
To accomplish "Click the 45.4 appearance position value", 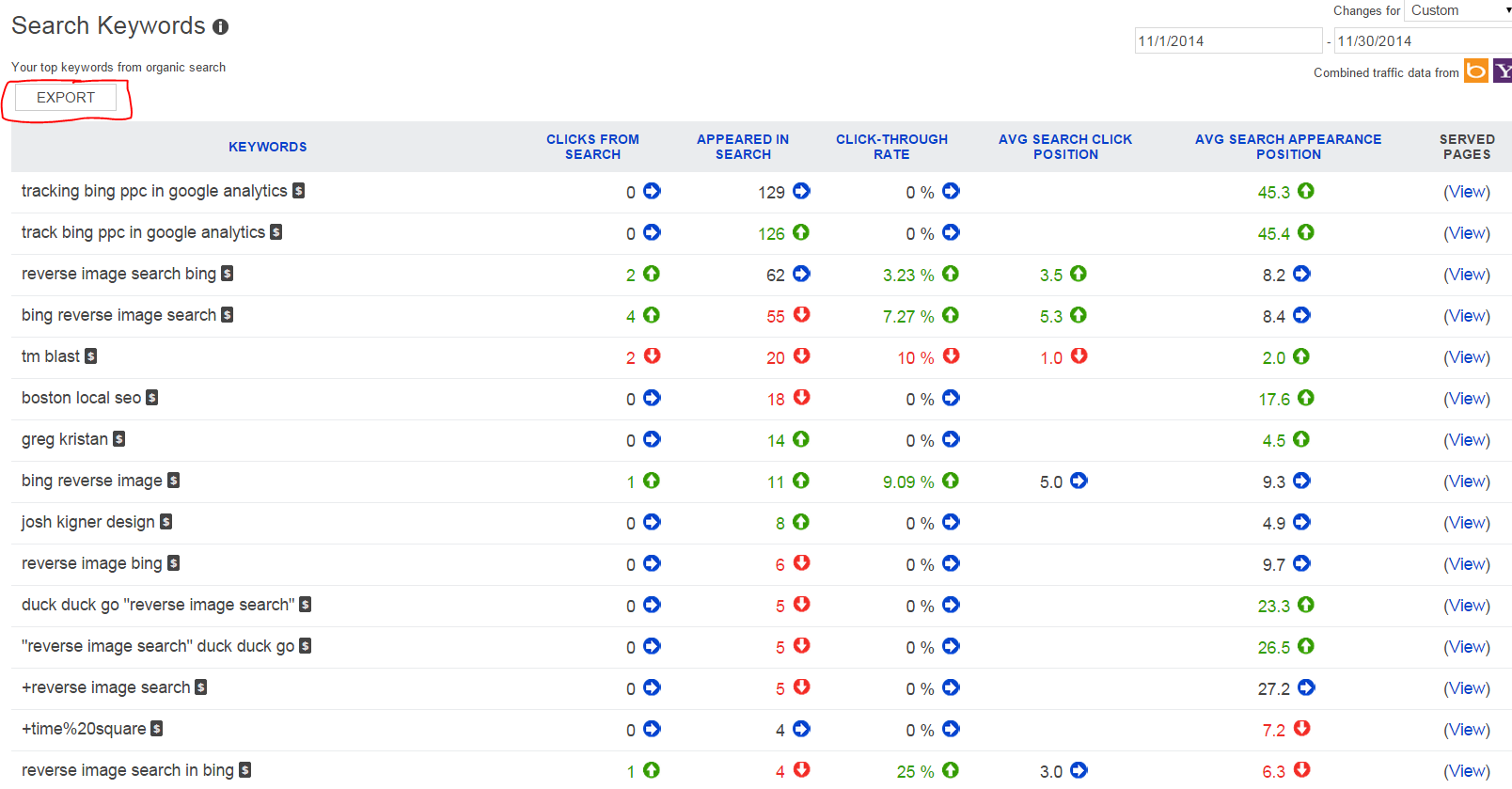I will tap(1274, 234).
